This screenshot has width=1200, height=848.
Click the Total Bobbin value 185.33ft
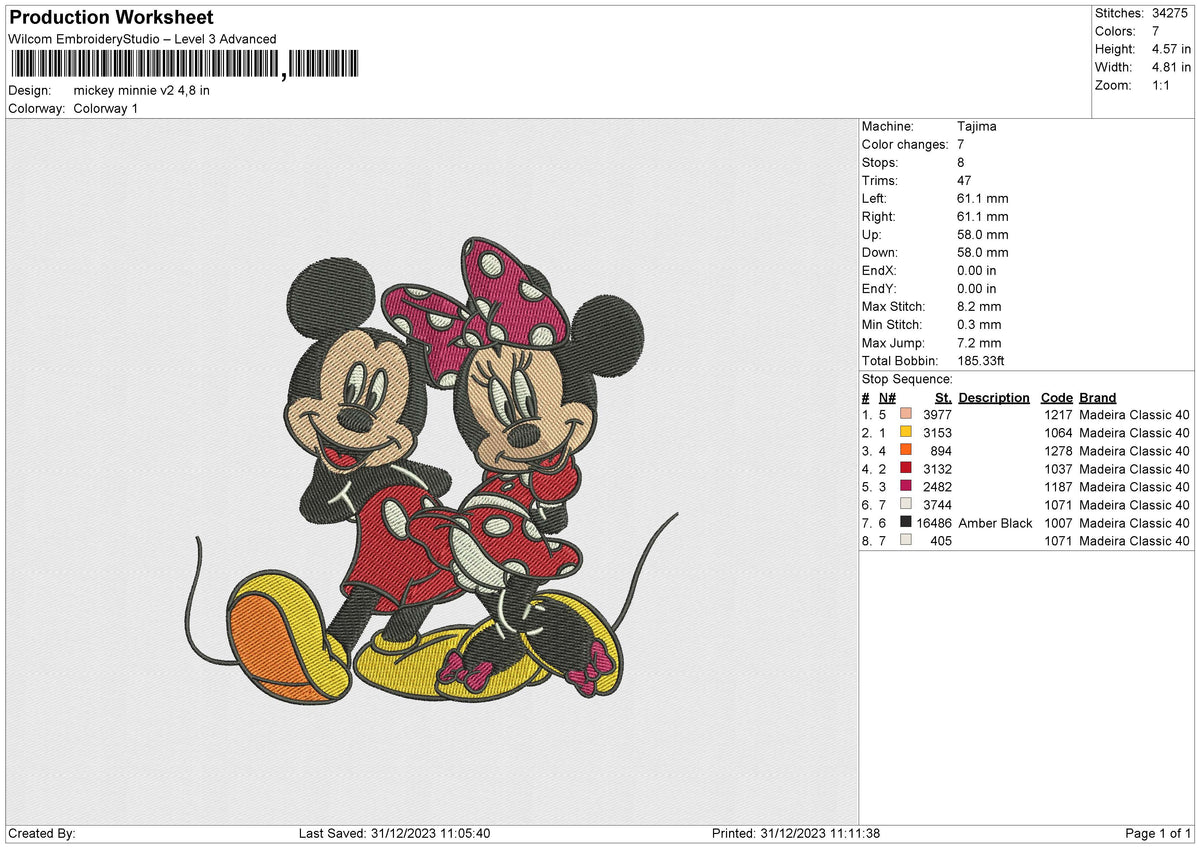(x=983, y=360)
